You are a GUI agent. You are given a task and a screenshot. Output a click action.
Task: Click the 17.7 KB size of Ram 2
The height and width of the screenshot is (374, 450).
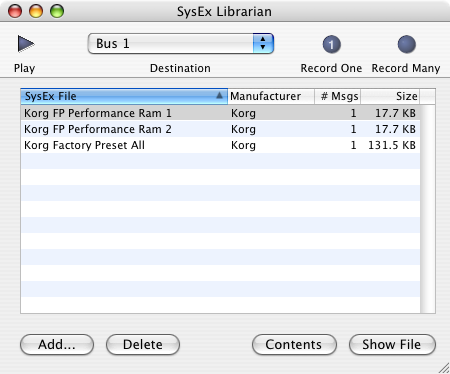tap(395, 129)
